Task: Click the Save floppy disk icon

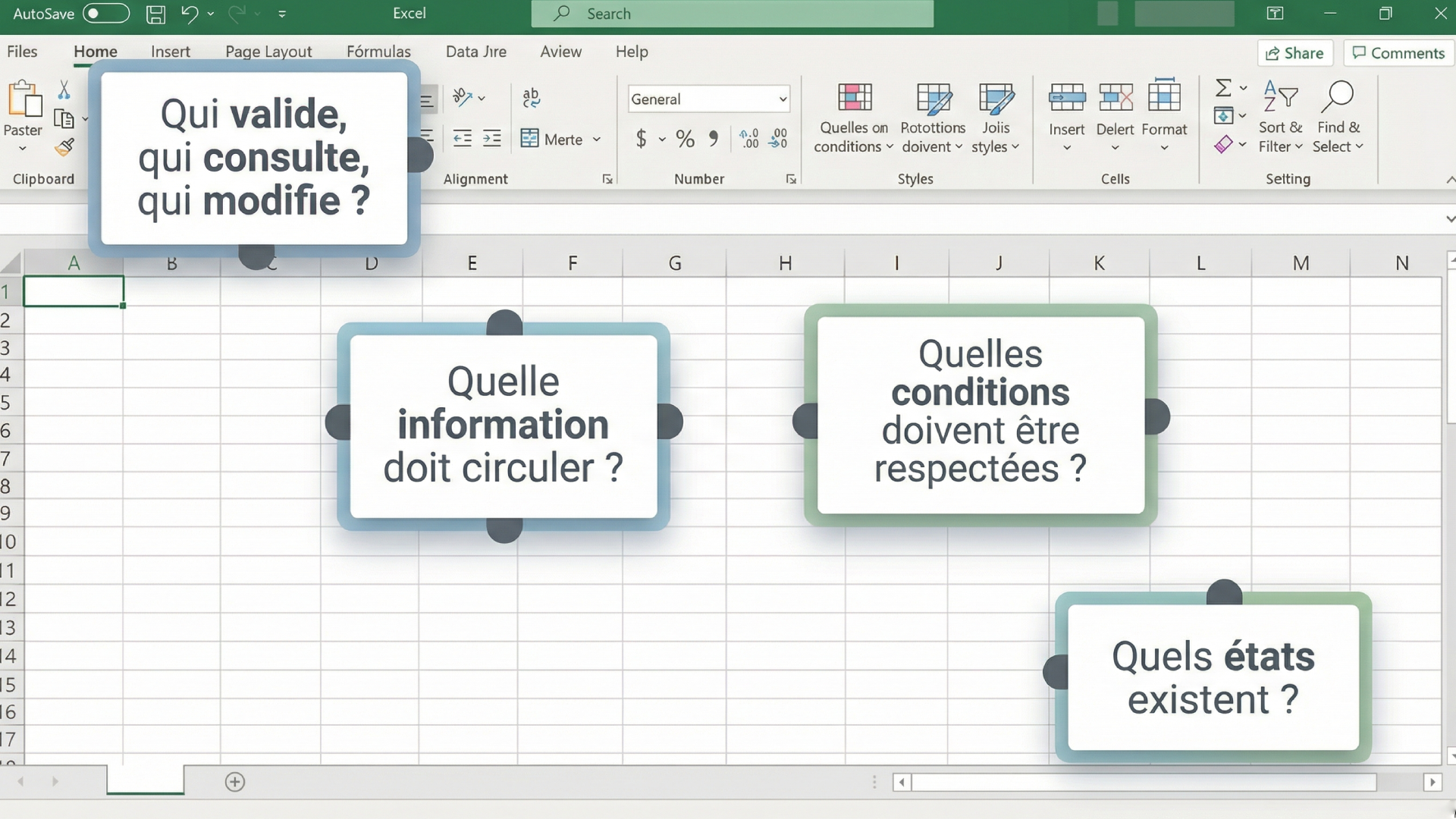Action: click(x=155, y=14)
